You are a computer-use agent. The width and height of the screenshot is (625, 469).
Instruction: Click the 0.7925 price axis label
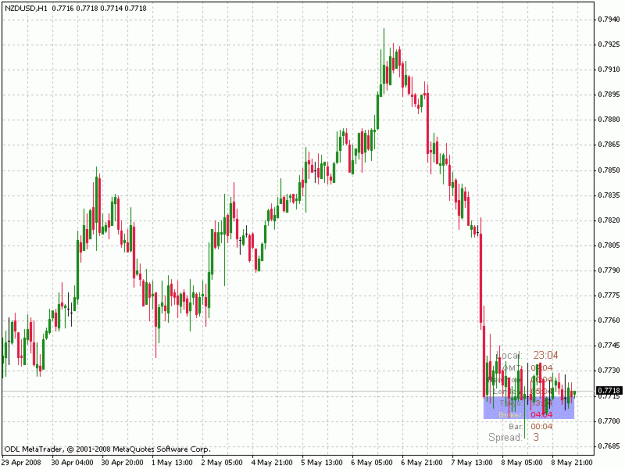609,45
